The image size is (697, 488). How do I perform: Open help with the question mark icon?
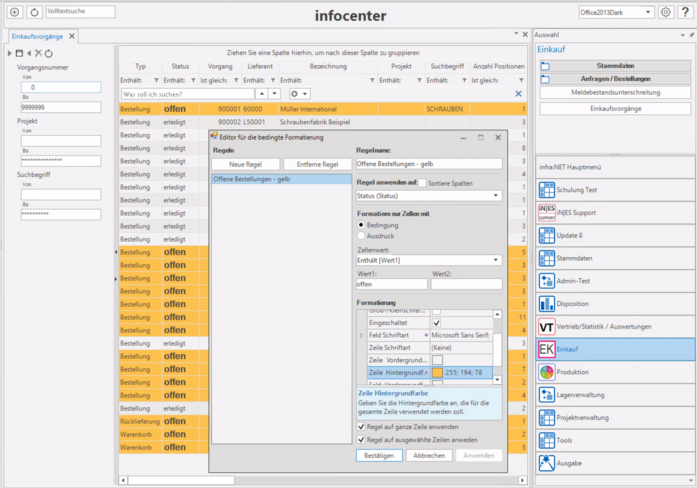[684, 12]
